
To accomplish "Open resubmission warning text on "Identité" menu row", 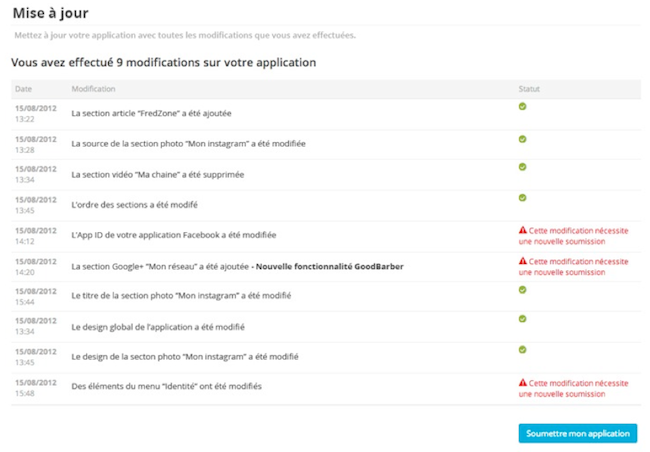I will [577, 388].
